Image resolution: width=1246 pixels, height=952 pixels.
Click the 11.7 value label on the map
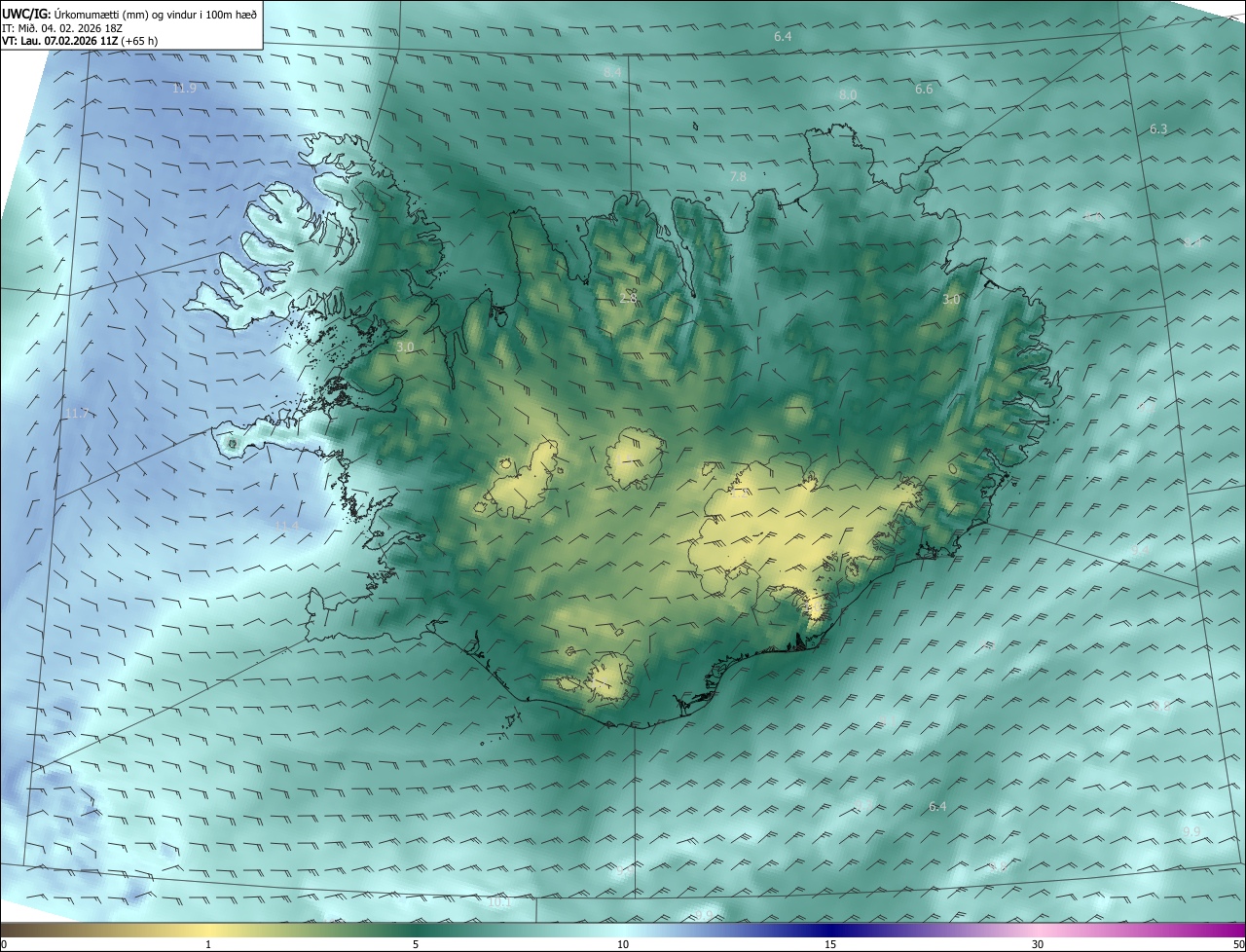pos(77,414)
